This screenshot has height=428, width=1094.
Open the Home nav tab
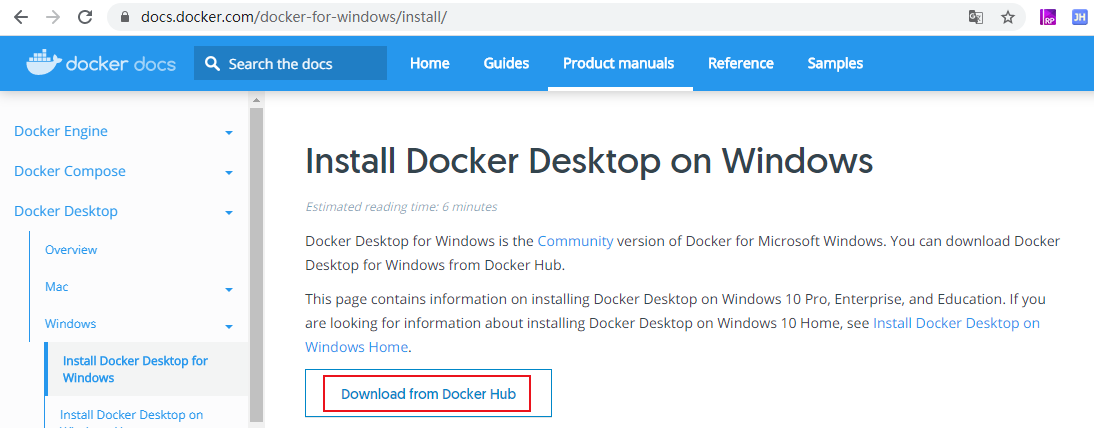point(430,64)
